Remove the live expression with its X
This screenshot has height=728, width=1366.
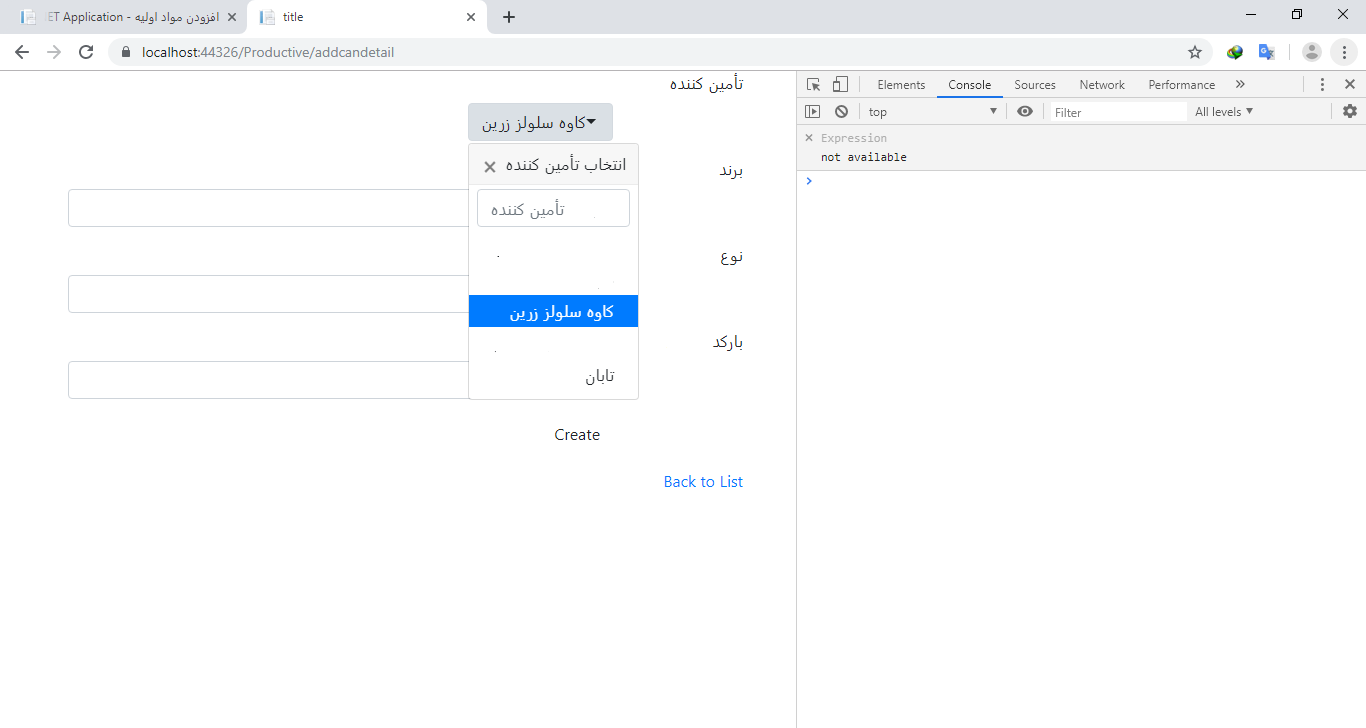[809, 138]
